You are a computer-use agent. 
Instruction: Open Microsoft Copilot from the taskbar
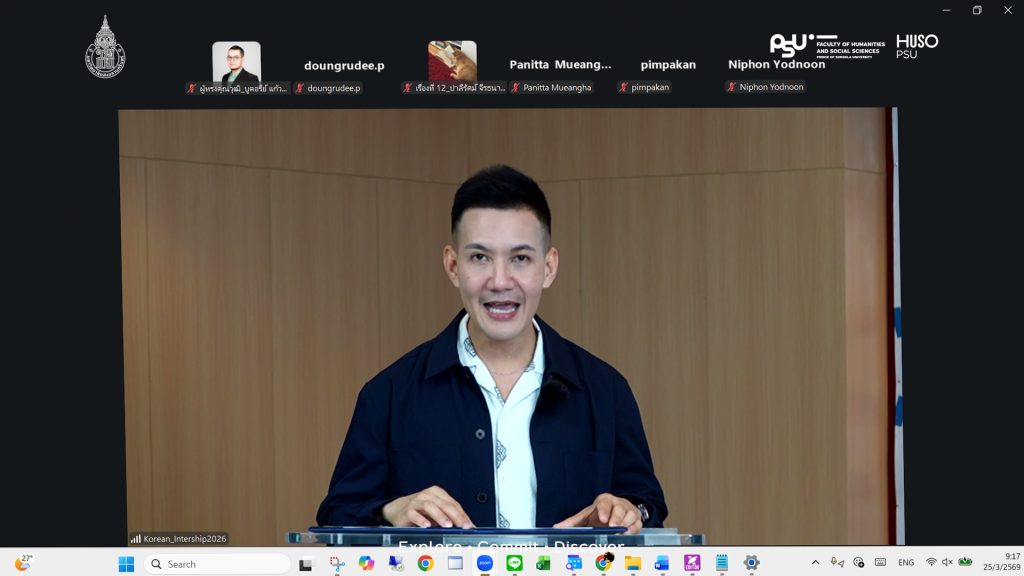click(x=367, y=563)
